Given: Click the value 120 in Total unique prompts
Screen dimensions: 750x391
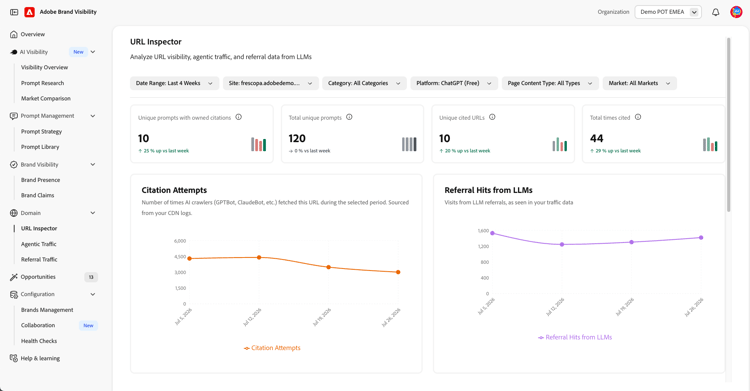Looking at the screenshot, I should (297, 139).
